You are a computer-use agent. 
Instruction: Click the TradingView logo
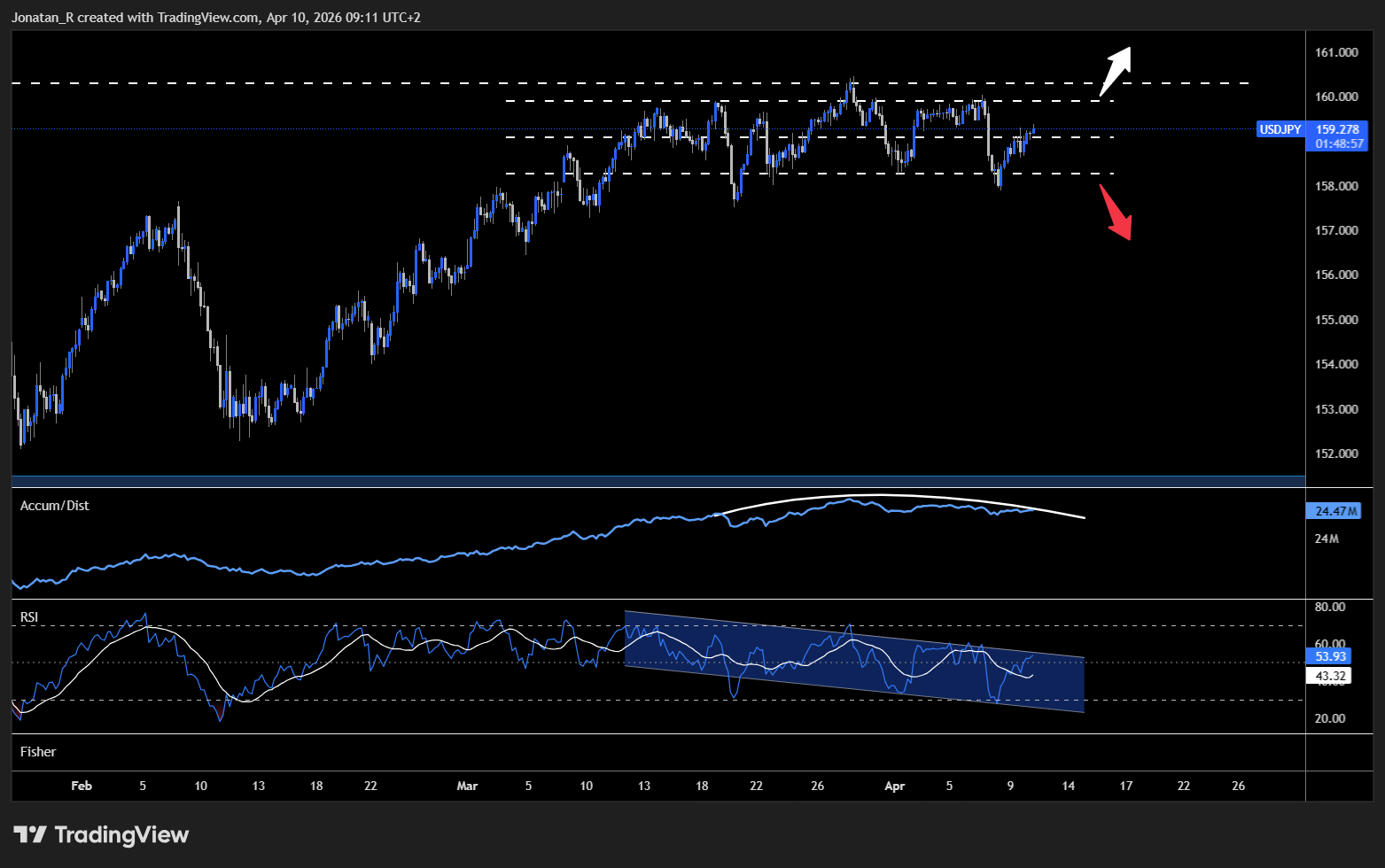(101, 833)
